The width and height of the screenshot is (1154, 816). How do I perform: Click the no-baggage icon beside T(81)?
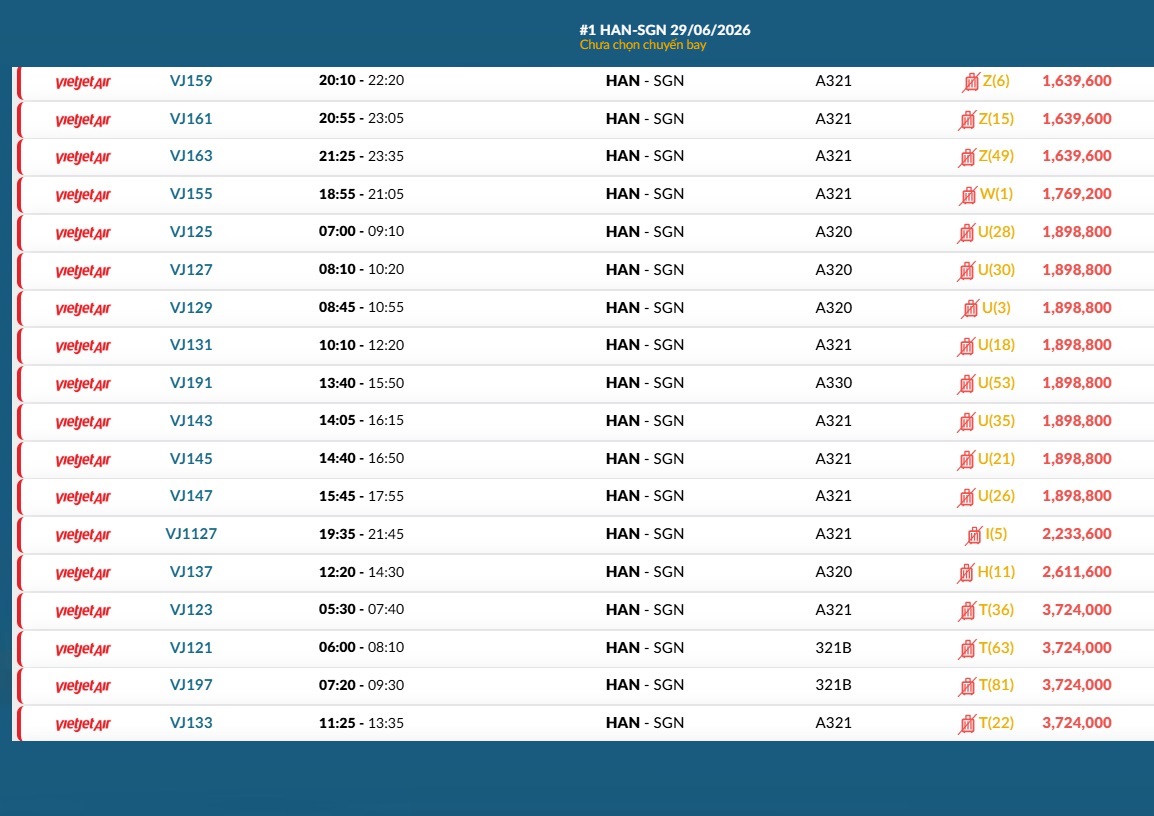[x=966, y=686]
